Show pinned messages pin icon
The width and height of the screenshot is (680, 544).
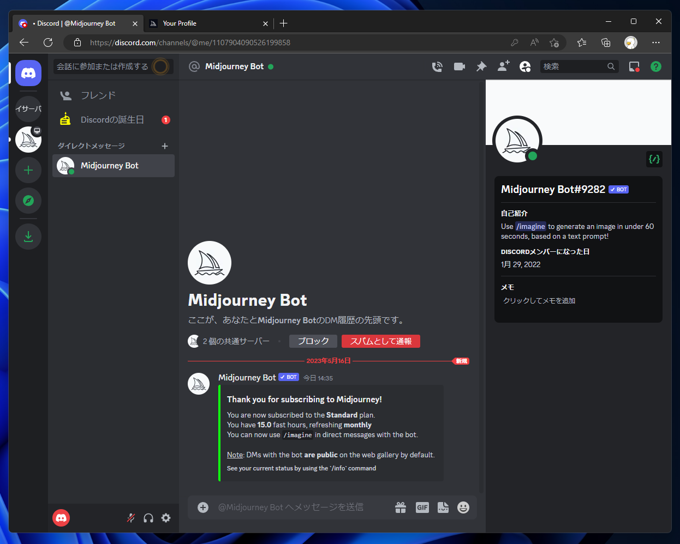481,66
